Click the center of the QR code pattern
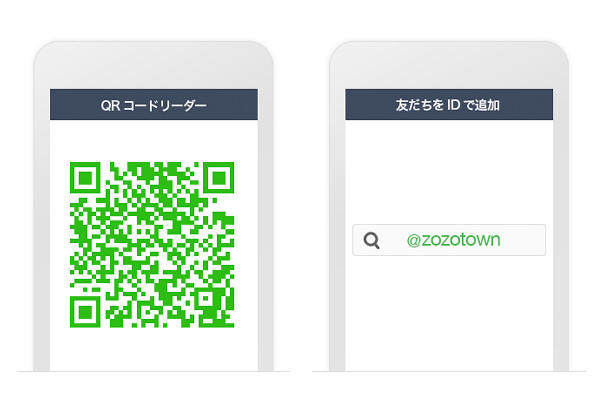Image resolution: width=600 pixels, height=400 pixels. click(x=152, y=245)
